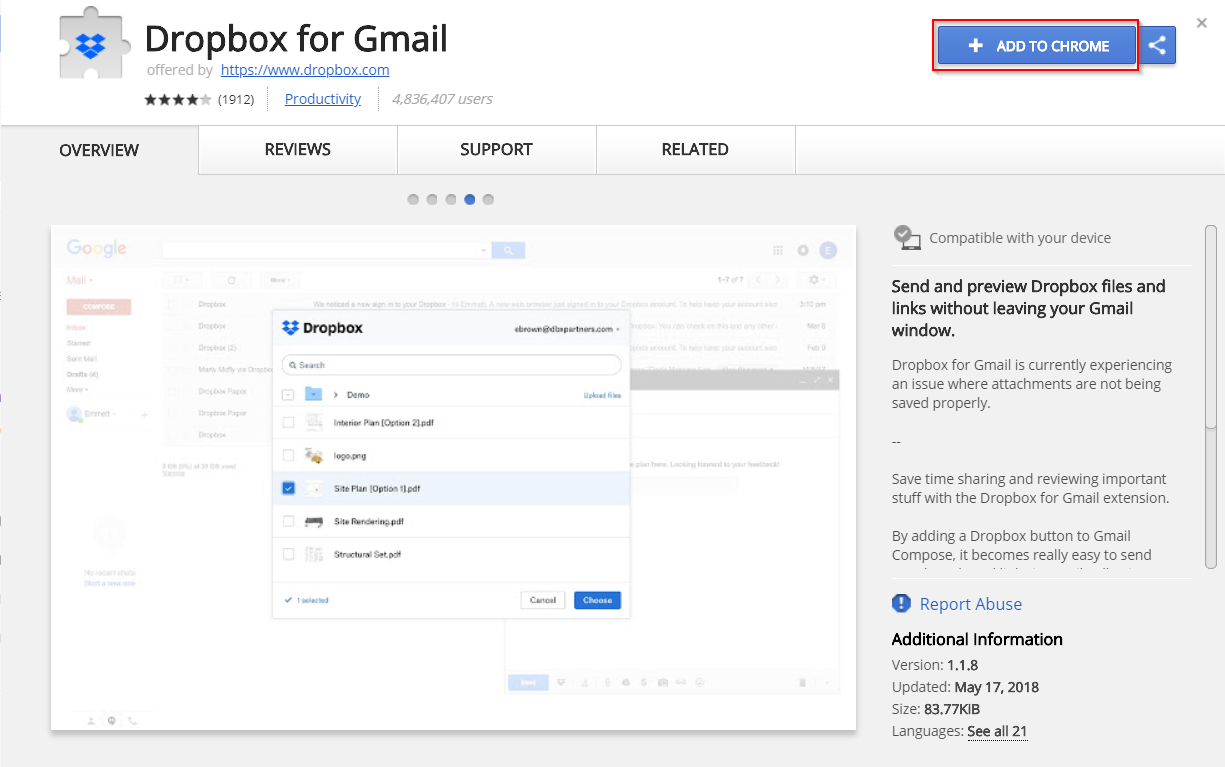This screenshot has width=1225, height=767.
Task: Click the Report Abuse exclamation icon
Action: tap(902, 604)
